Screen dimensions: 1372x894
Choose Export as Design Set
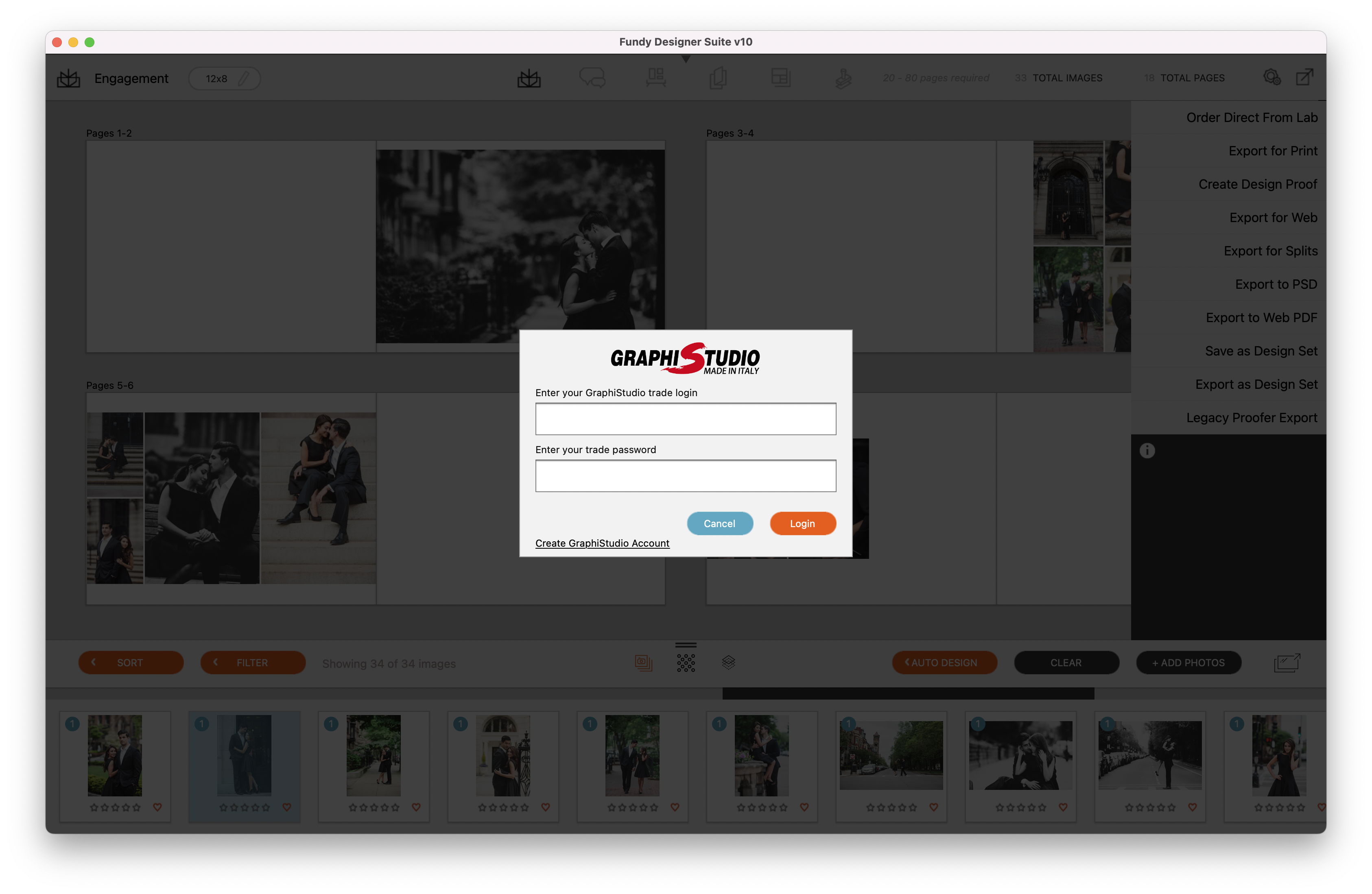tap(1228, 385)
